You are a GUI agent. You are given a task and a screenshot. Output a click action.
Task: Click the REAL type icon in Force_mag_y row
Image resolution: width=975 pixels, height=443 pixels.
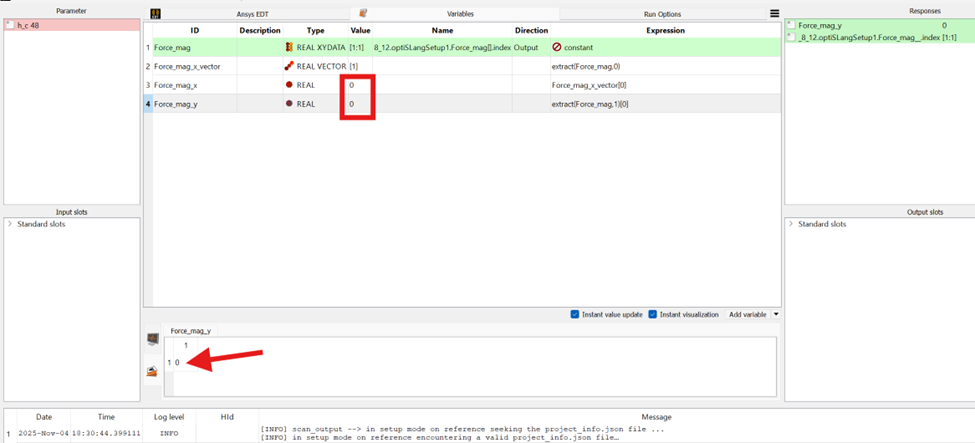pyautogui.click(x=289, y=104)
